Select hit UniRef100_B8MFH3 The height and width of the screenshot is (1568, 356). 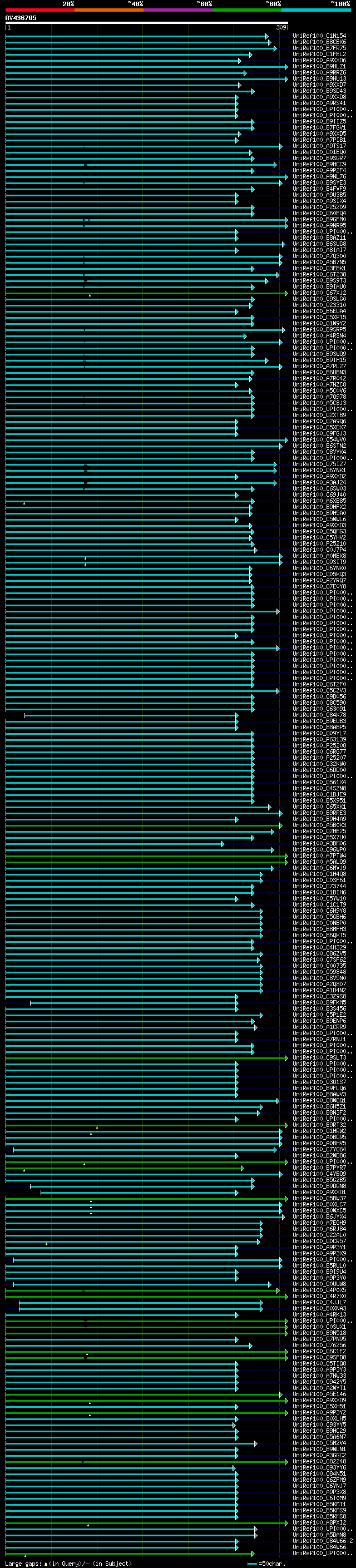click(319, 929)
